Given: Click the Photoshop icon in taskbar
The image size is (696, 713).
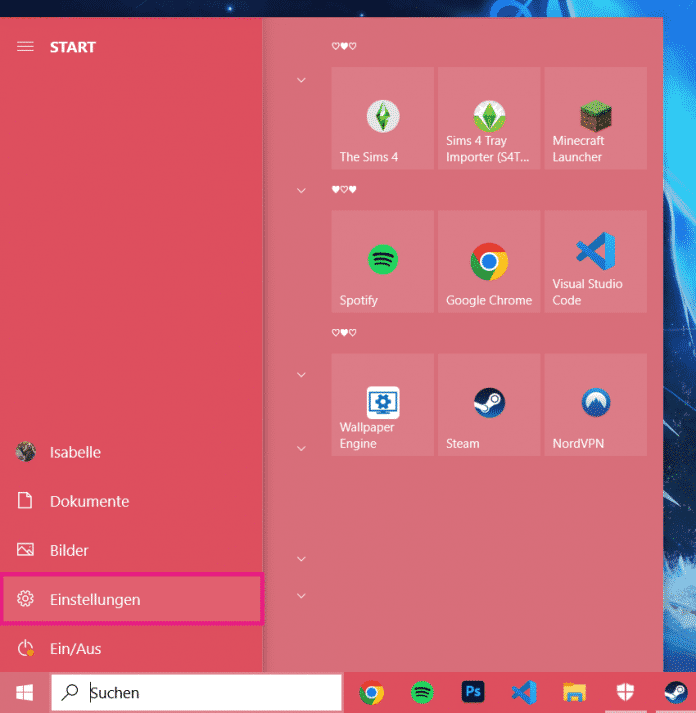Looking at the screenshot, I should pos(473,692).
